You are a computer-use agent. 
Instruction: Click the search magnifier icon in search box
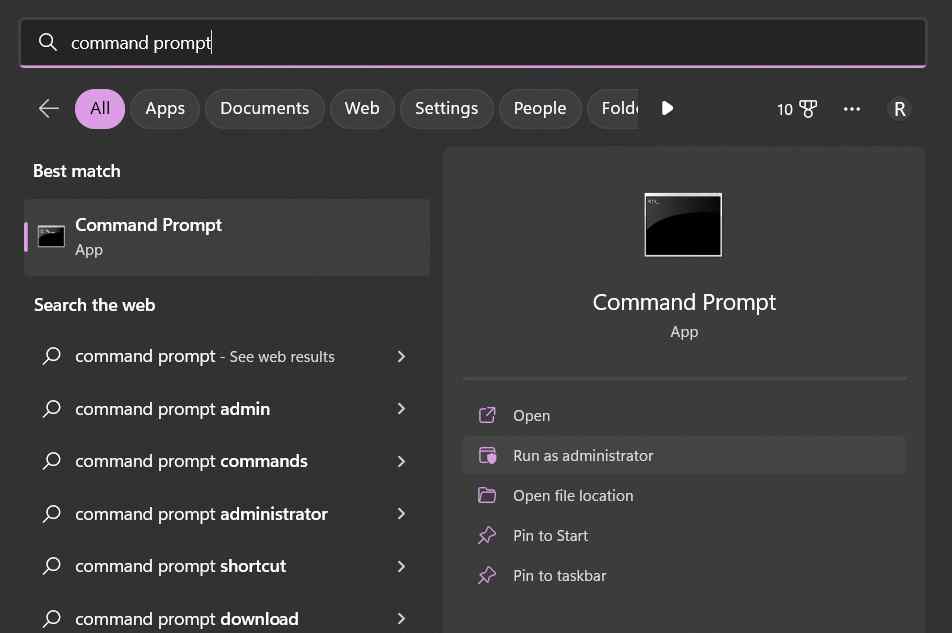[x=47, y=42]
